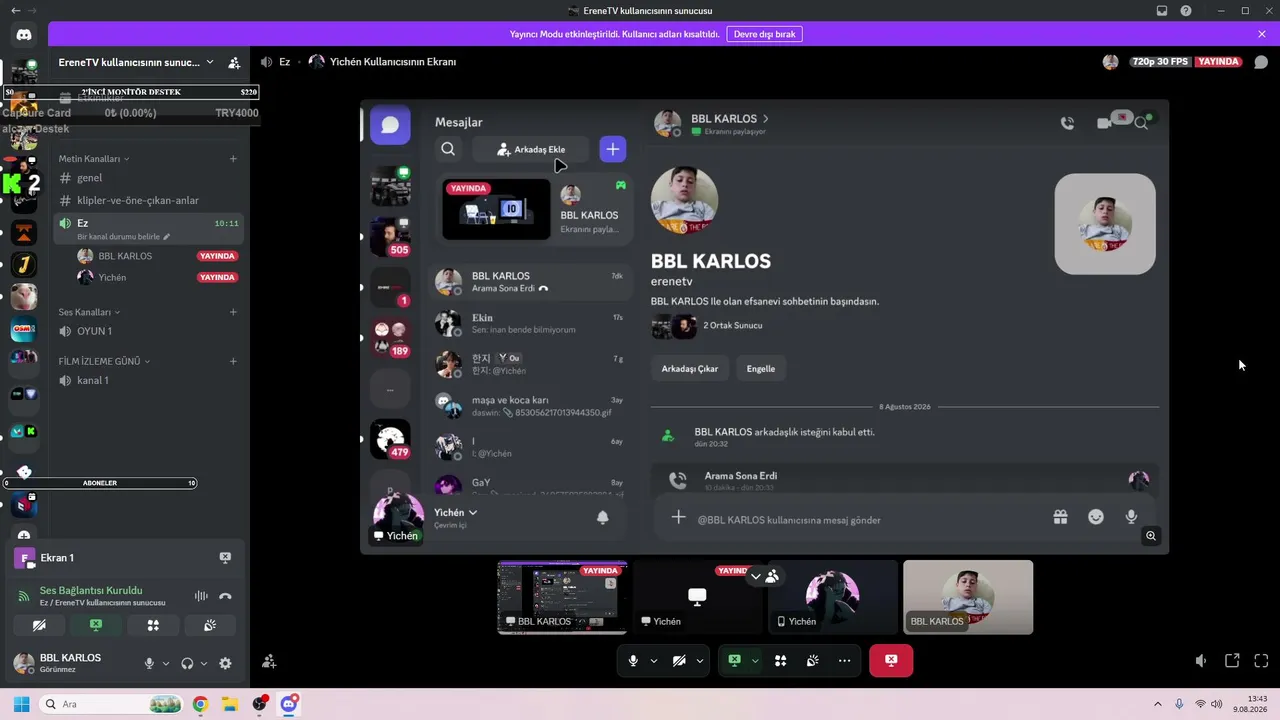Open screen share options chevron in call controls
1280x720 pixels.
click(x=755, y=661)
